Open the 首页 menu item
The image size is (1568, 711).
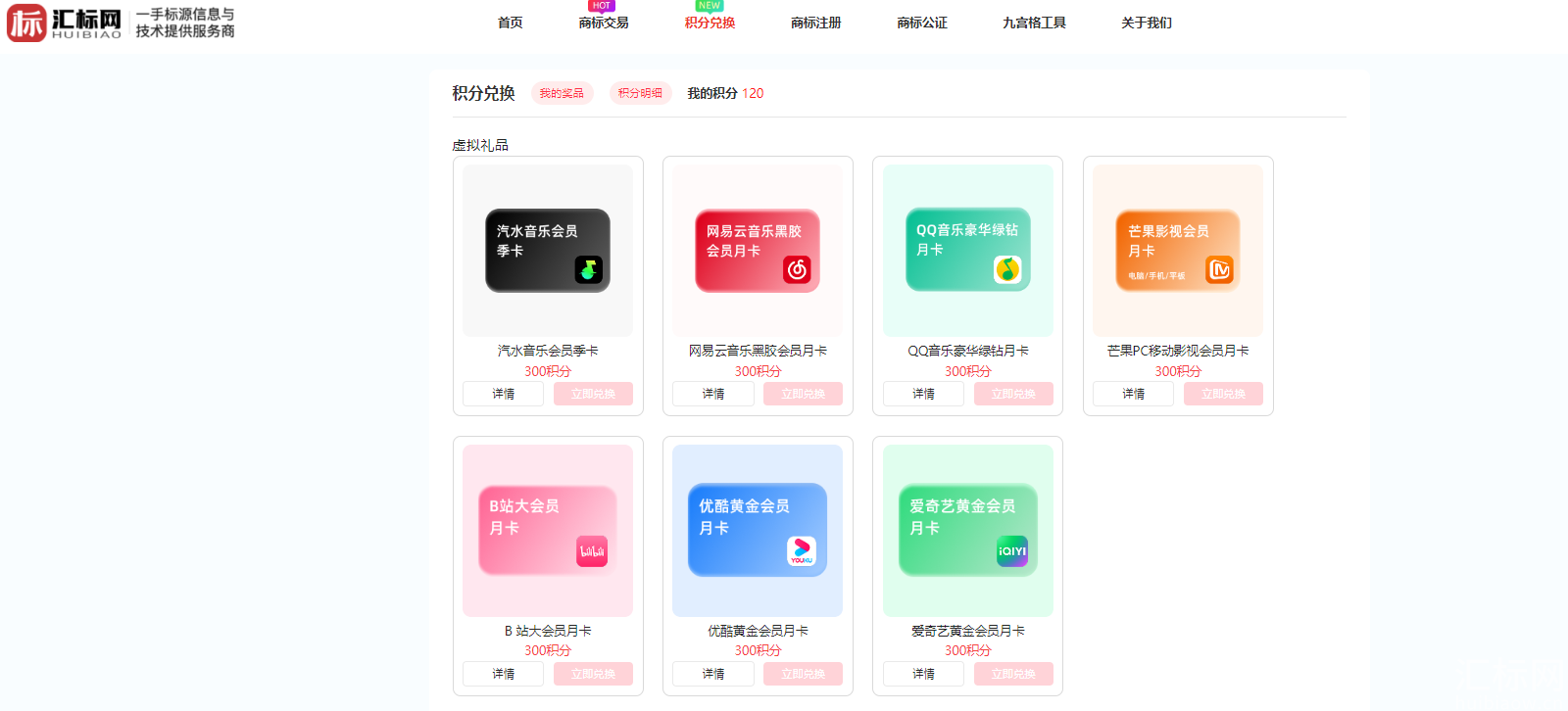point(511,23)
